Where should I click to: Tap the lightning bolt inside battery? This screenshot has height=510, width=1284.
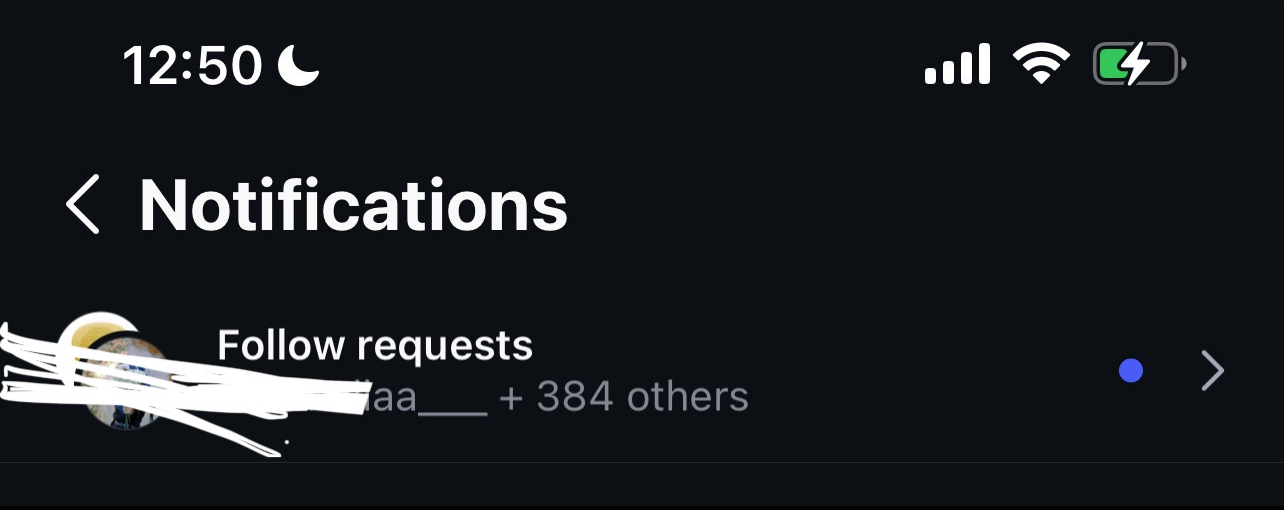(1132, 65)
